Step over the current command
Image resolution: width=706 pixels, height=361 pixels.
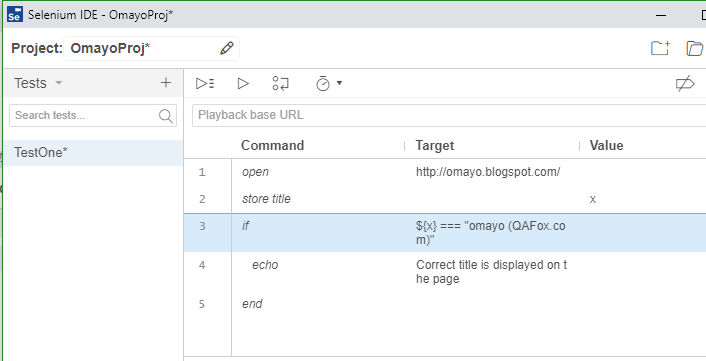click(281, 83)
